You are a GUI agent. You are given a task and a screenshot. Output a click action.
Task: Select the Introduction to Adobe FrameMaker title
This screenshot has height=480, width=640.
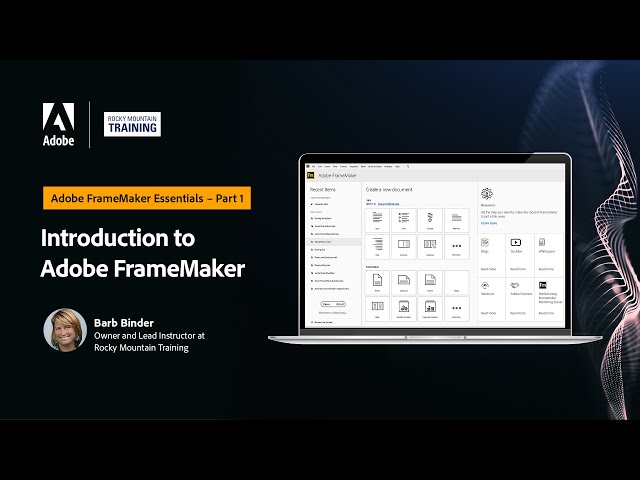click(x=142, y=253)
